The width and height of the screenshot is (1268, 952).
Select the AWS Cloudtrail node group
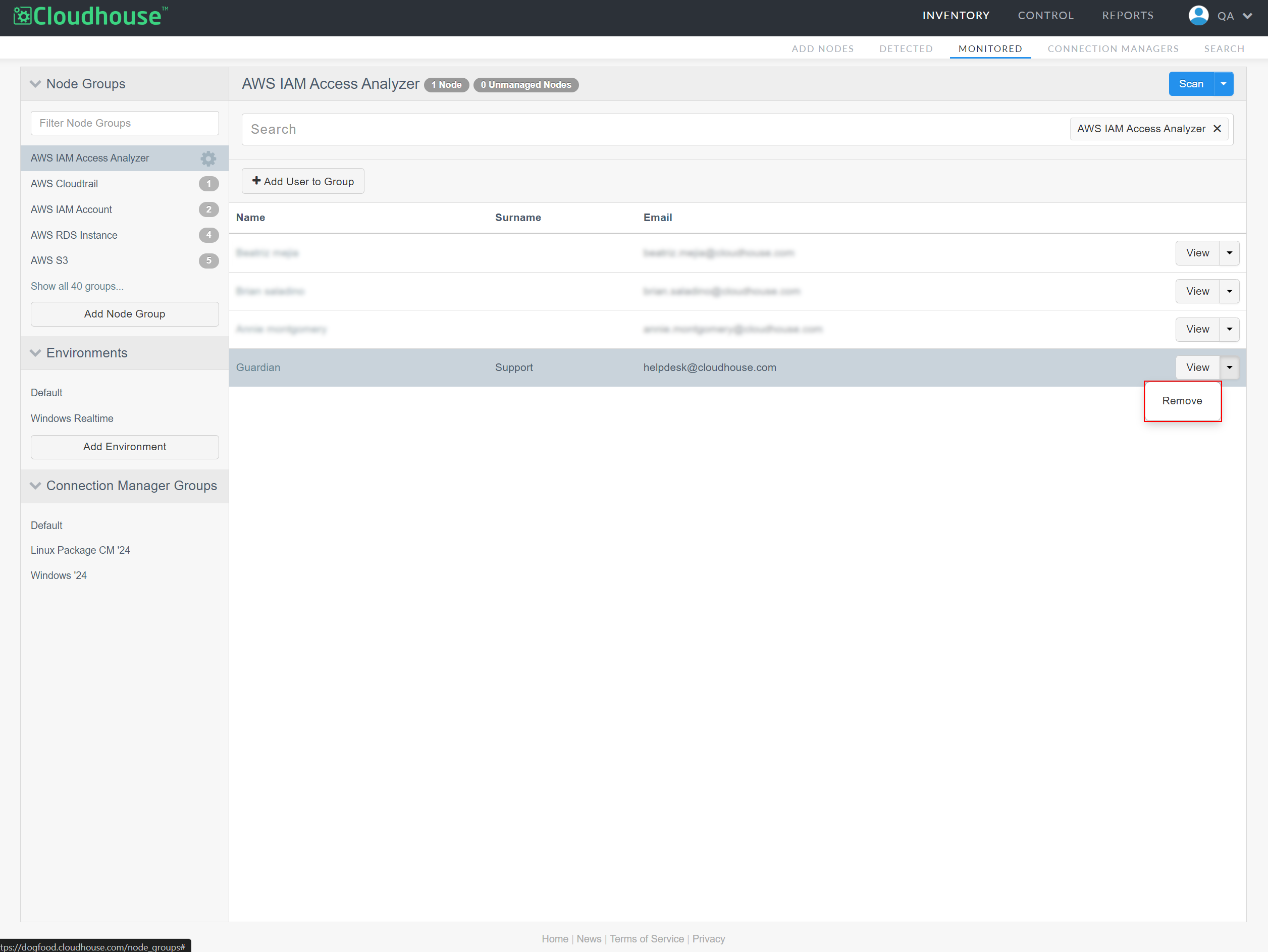click(x=124, y=184)
